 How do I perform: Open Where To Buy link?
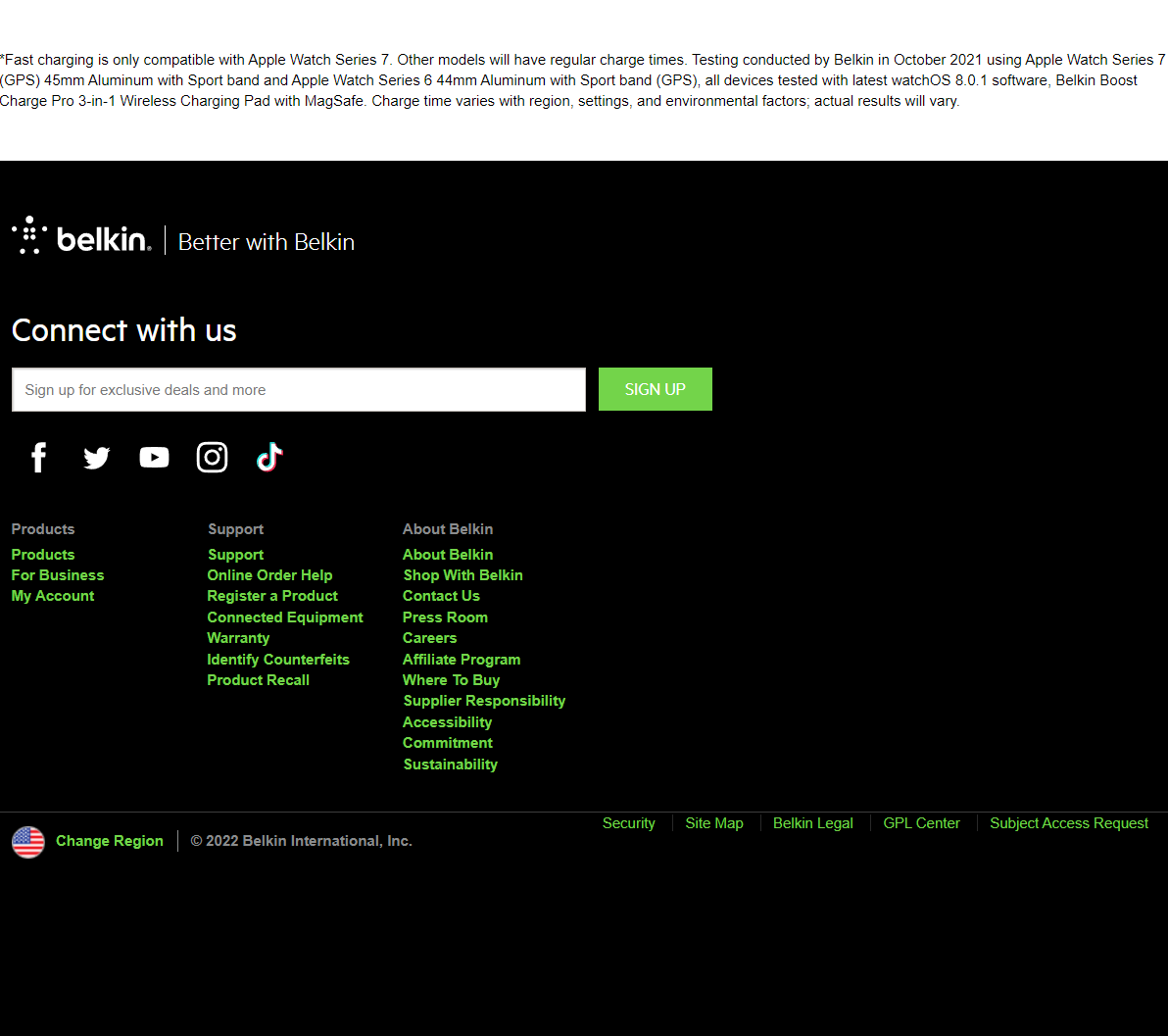[451, 680]
